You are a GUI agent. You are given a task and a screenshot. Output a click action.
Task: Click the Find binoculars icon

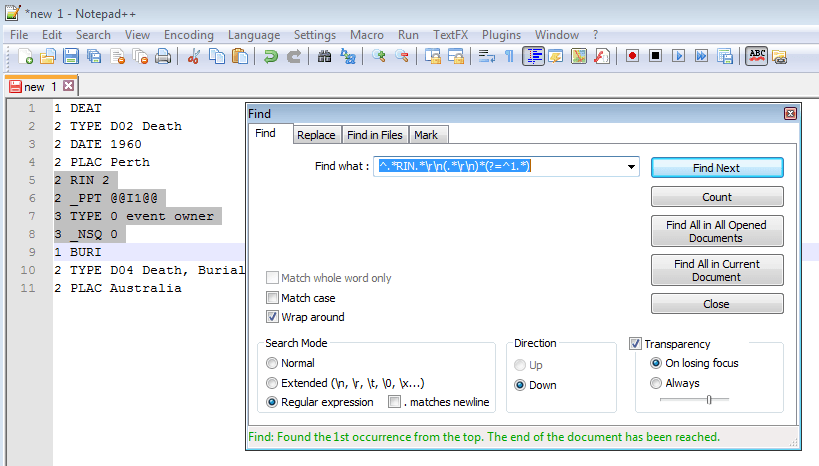[324, 57]
